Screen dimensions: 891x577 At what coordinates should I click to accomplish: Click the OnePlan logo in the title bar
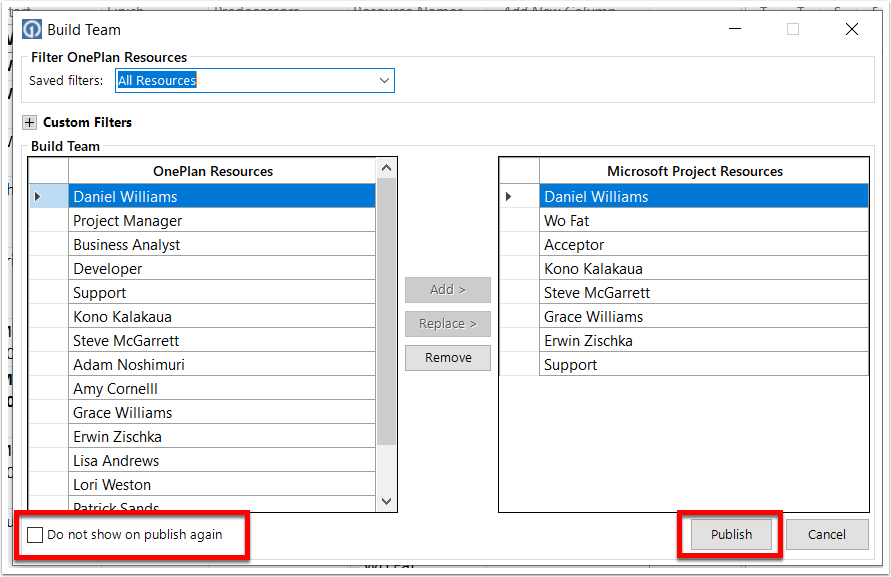tap(30, 29)
